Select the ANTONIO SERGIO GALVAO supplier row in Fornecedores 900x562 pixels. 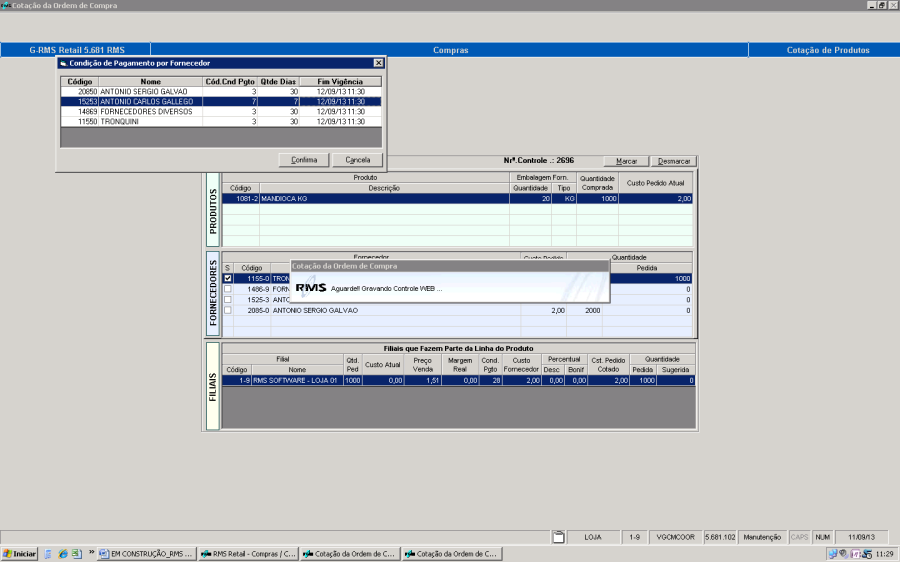[x=457, y=310]
